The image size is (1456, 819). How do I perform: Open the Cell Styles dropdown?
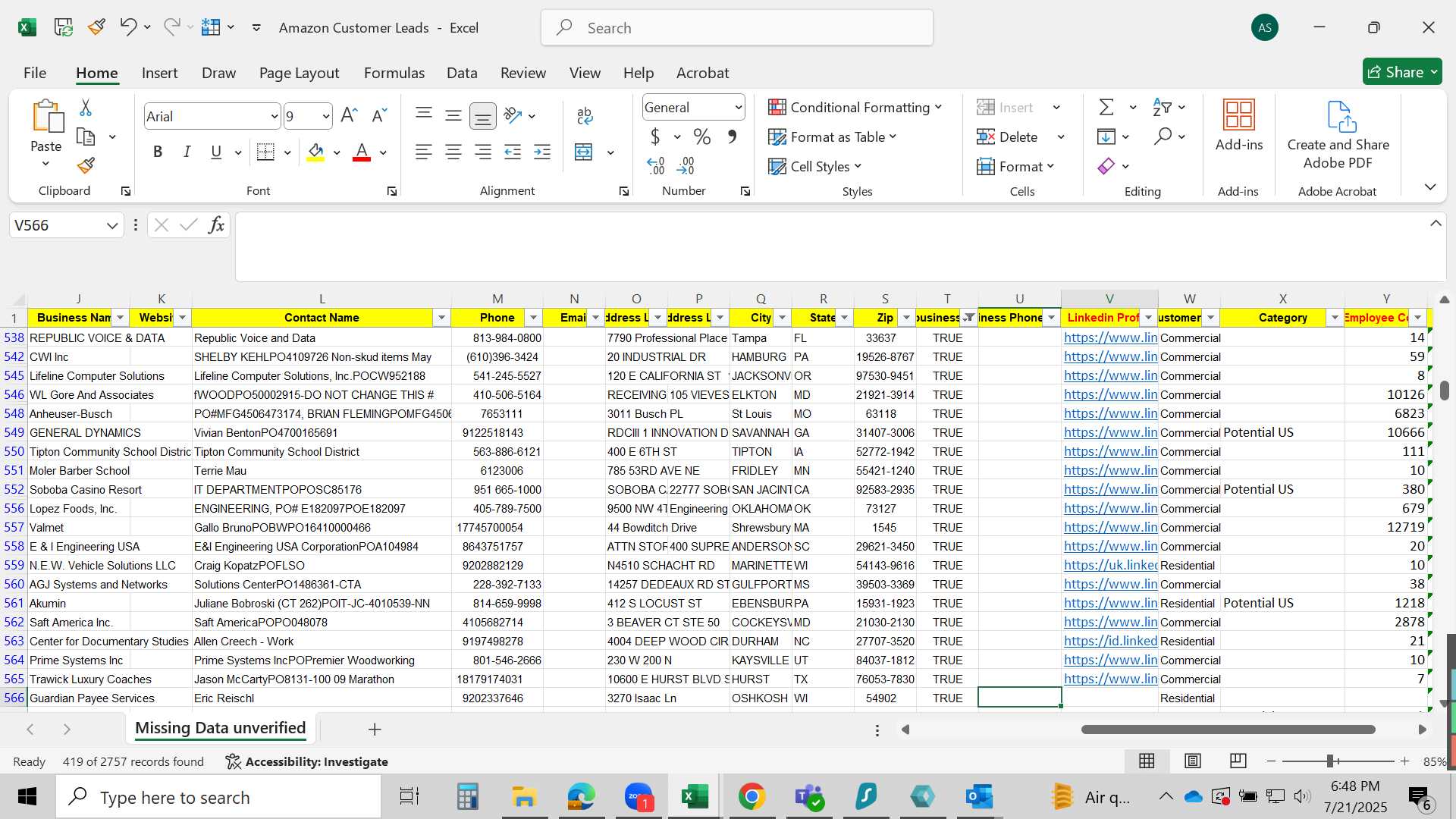point(814,166)
